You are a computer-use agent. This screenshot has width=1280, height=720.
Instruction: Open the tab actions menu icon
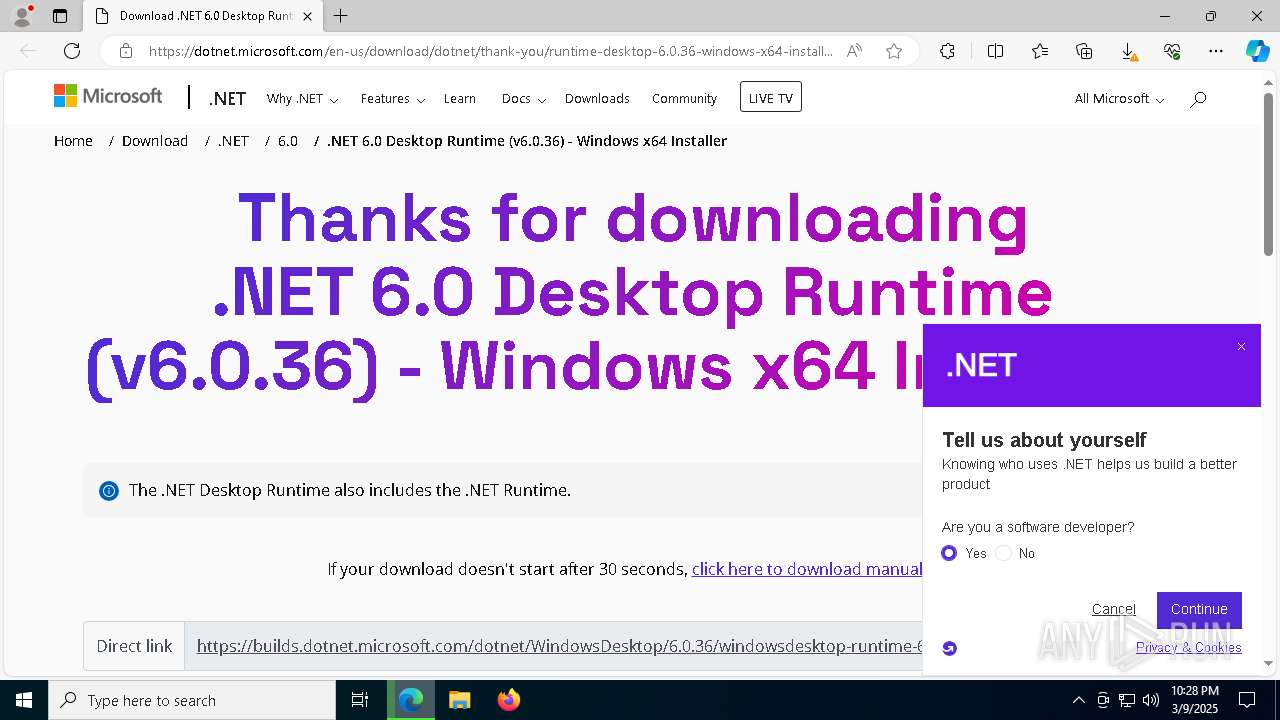[60, 16]
